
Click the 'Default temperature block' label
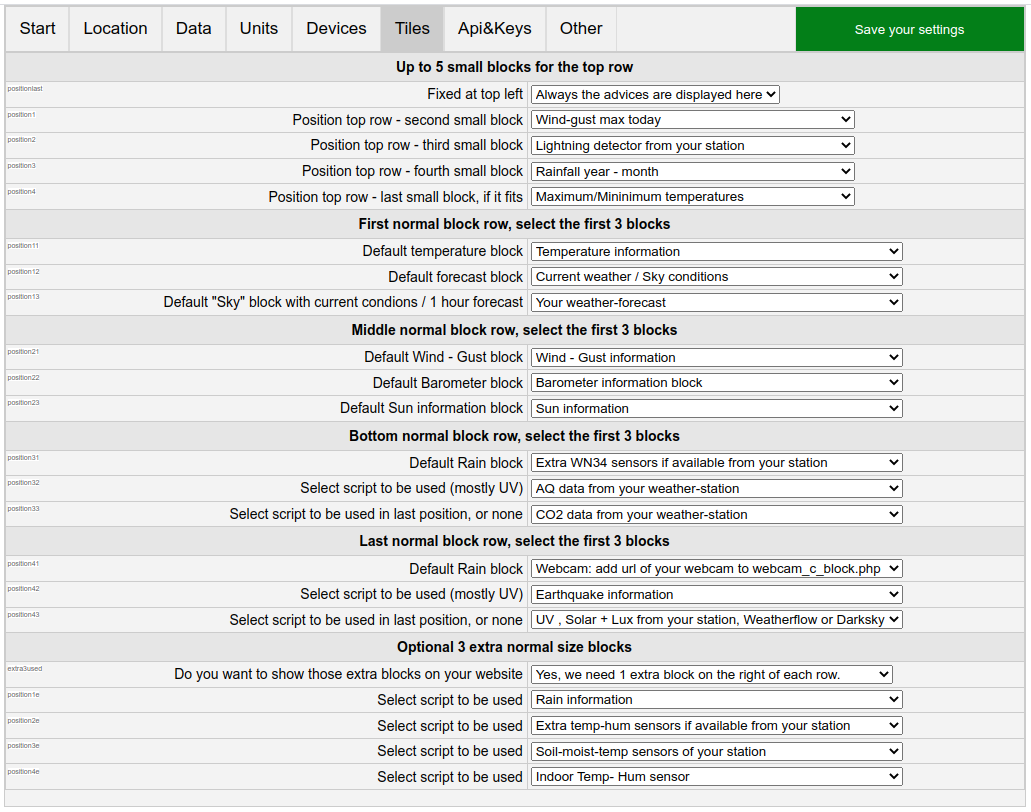[x=443, y=251]
